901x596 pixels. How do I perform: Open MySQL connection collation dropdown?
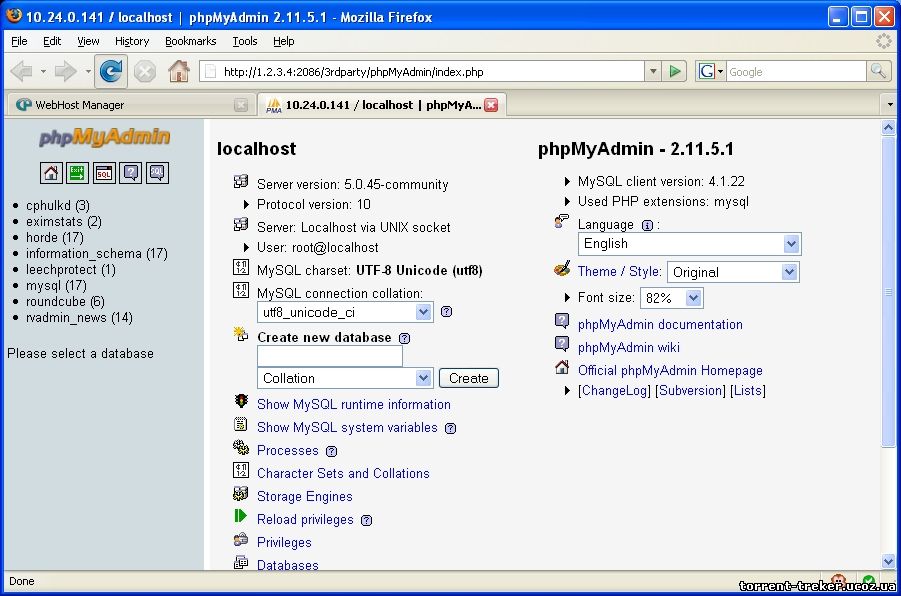click(x=345, y=312)
